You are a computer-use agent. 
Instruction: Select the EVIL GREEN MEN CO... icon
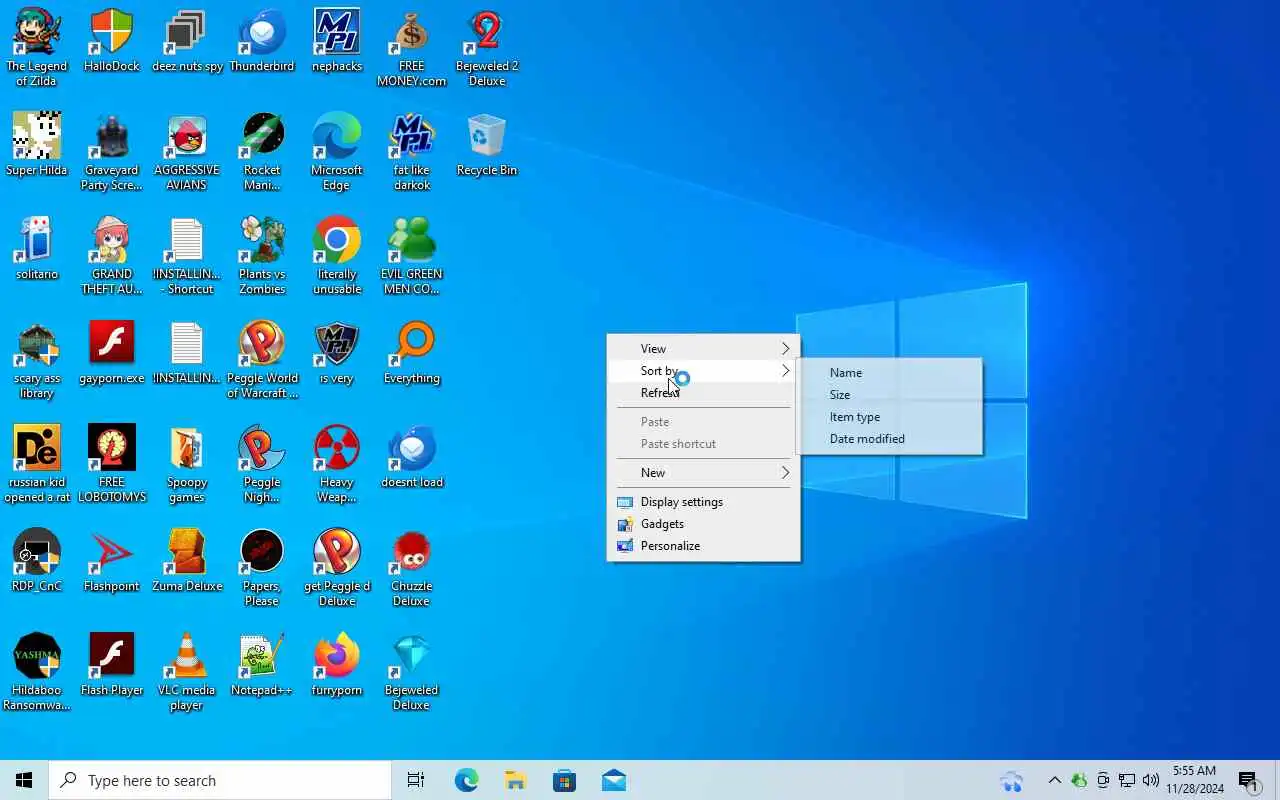[412, 255]
